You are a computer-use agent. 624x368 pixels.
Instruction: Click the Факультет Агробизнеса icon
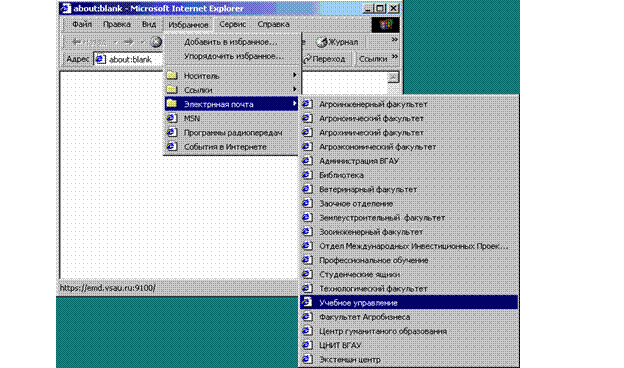tap(307, 317)
